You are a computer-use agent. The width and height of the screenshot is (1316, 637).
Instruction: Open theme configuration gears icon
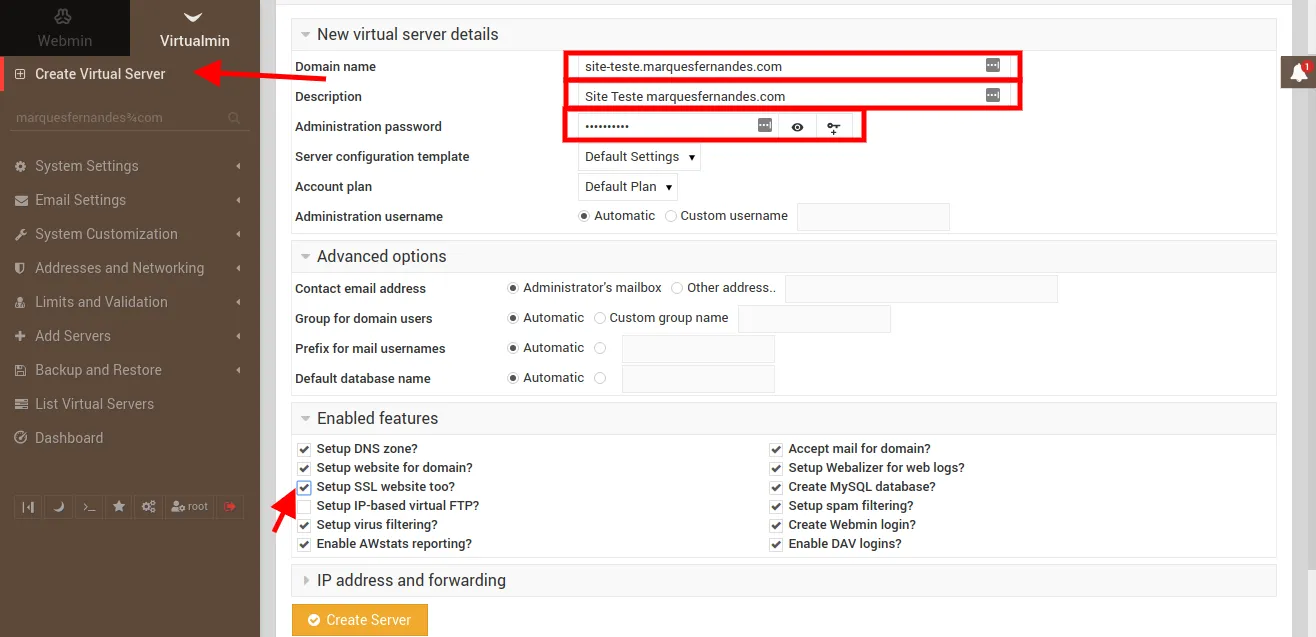[149, 507]
